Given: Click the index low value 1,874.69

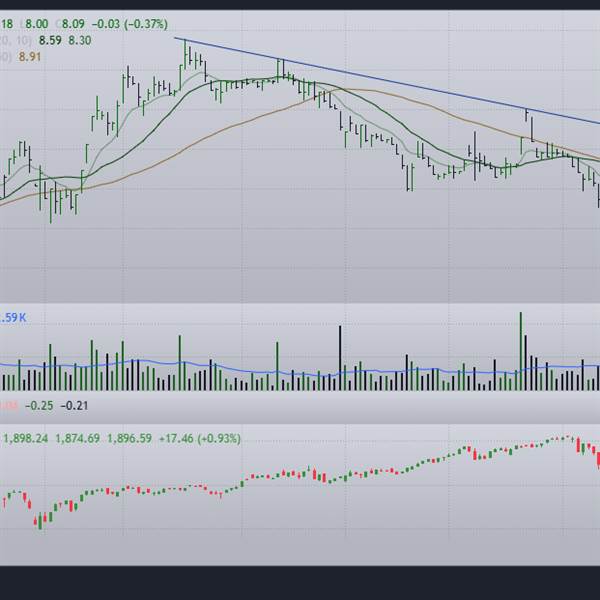Looking at the screenshot, I should (x=78, y=439).
